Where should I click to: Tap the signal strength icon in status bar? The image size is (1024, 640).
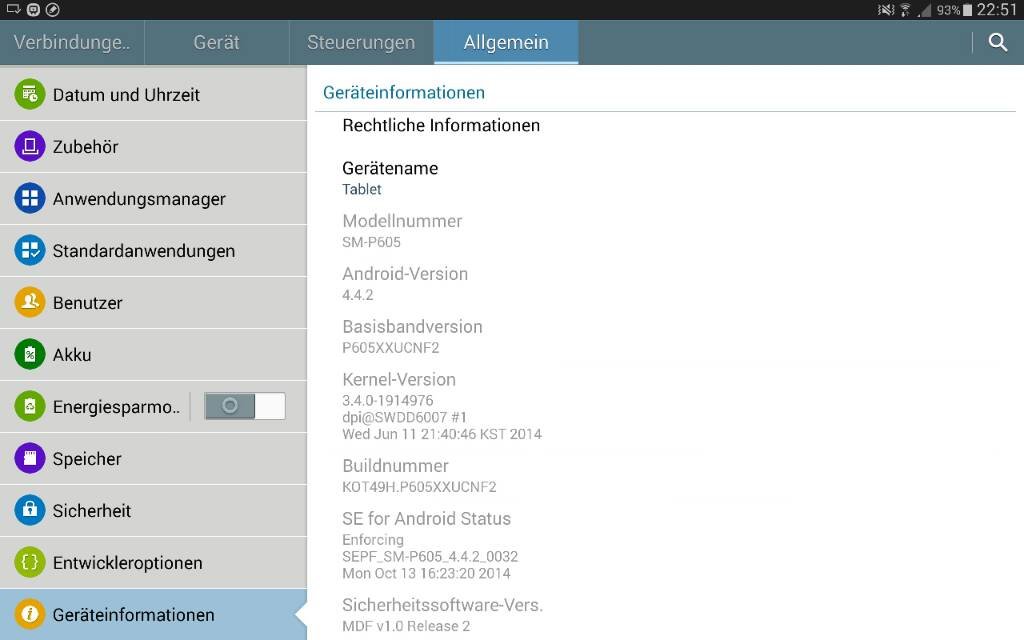924,10
